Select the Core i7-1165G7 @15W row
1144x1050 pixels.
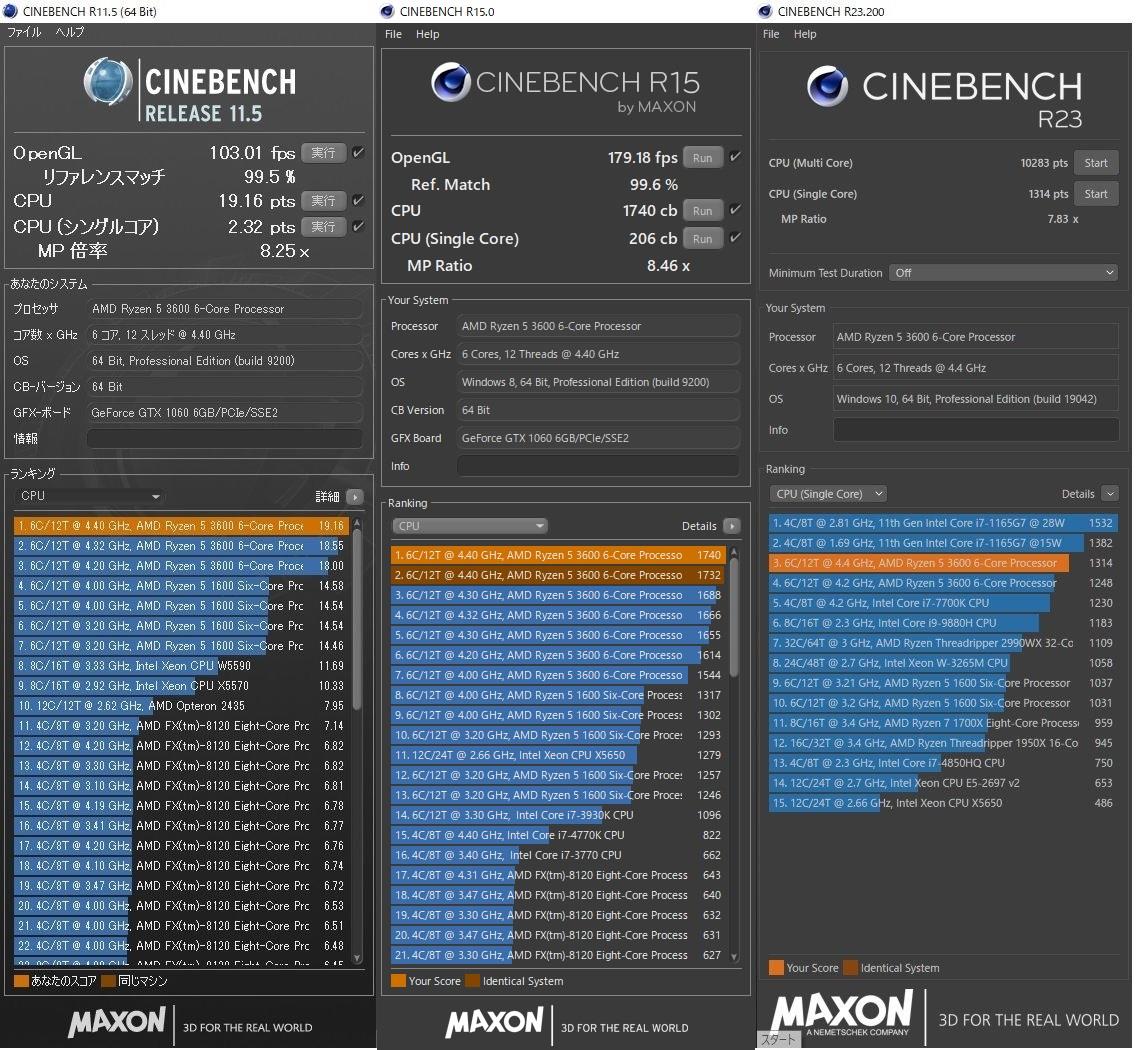(943, 543)
